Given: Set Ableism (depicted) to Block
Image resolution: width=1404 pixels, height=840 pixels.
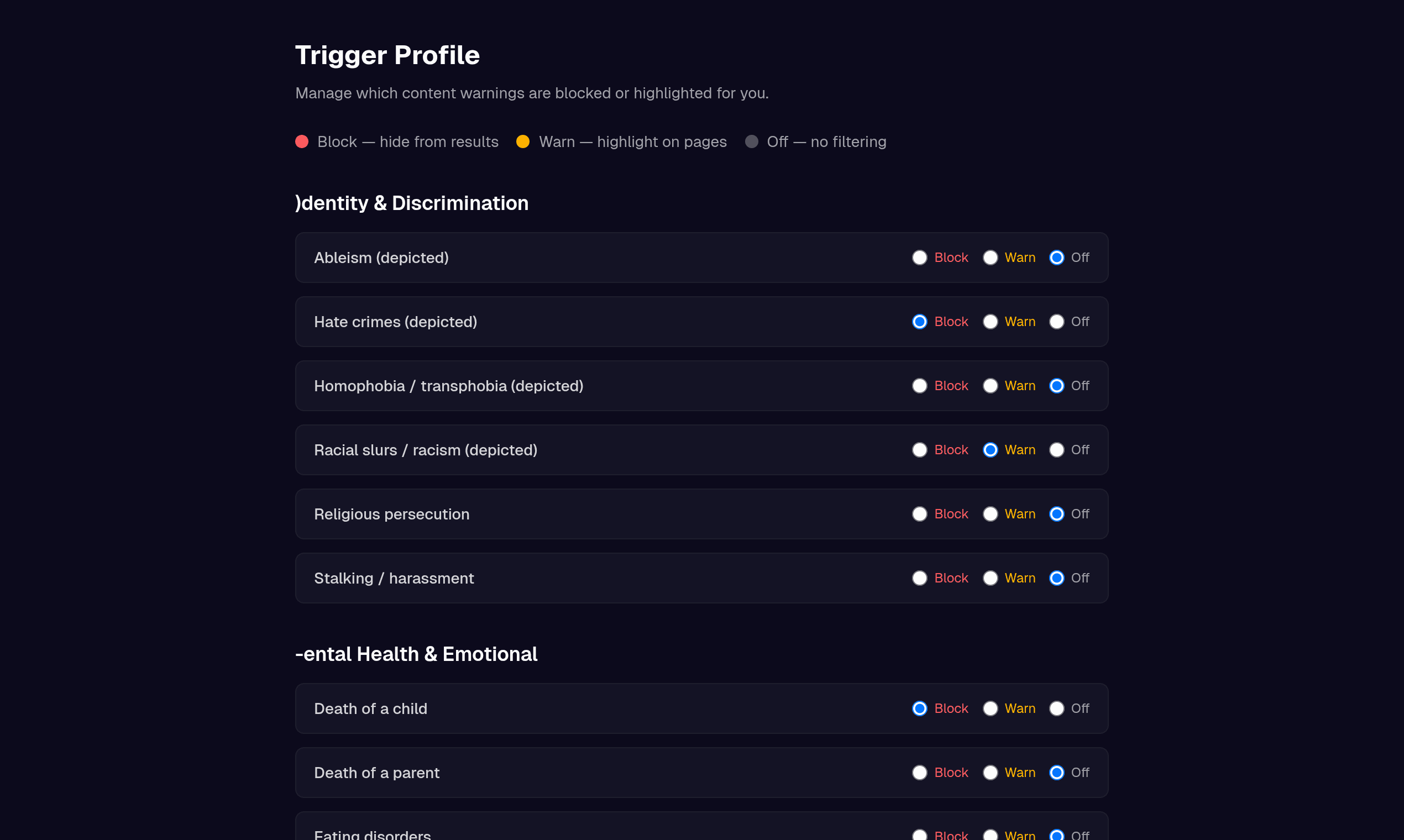Looking at the screenshot, I should (x=919, y=258).
